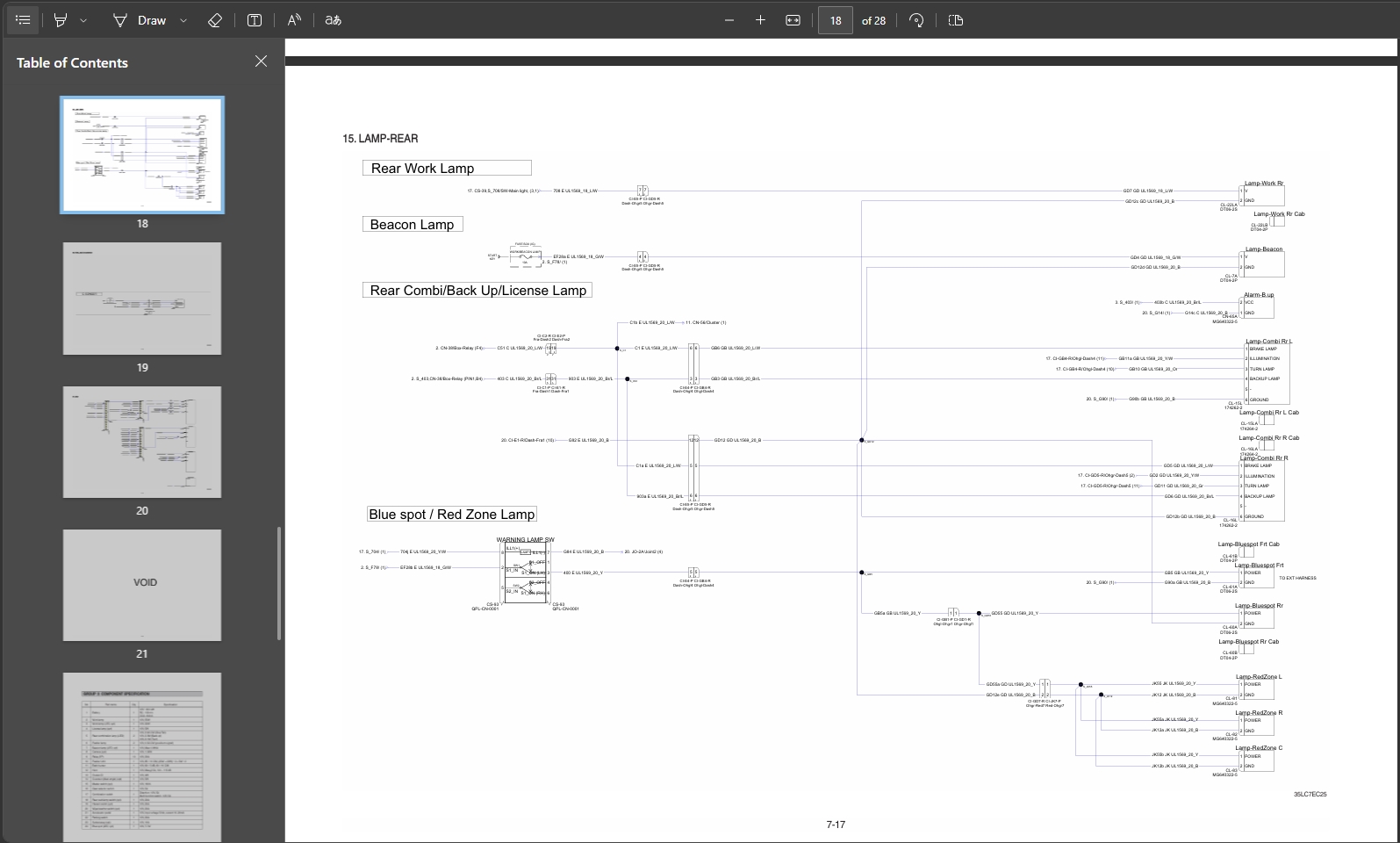This screenshot has width=1400, height=843.
Task: Close the Table of Contents panel
Action: click(261, 61)
